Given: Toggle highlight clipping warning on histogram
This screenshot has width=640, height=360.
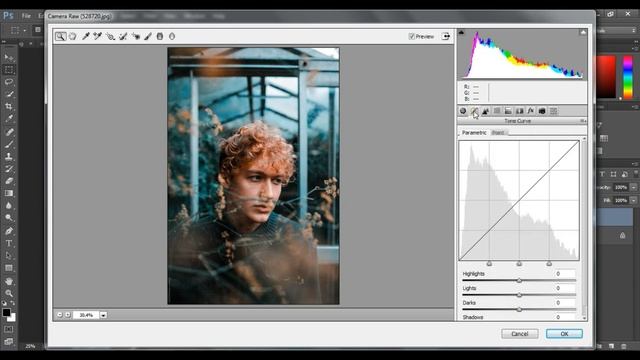Looking at the screenshot, I should click(x=583, y=32).
